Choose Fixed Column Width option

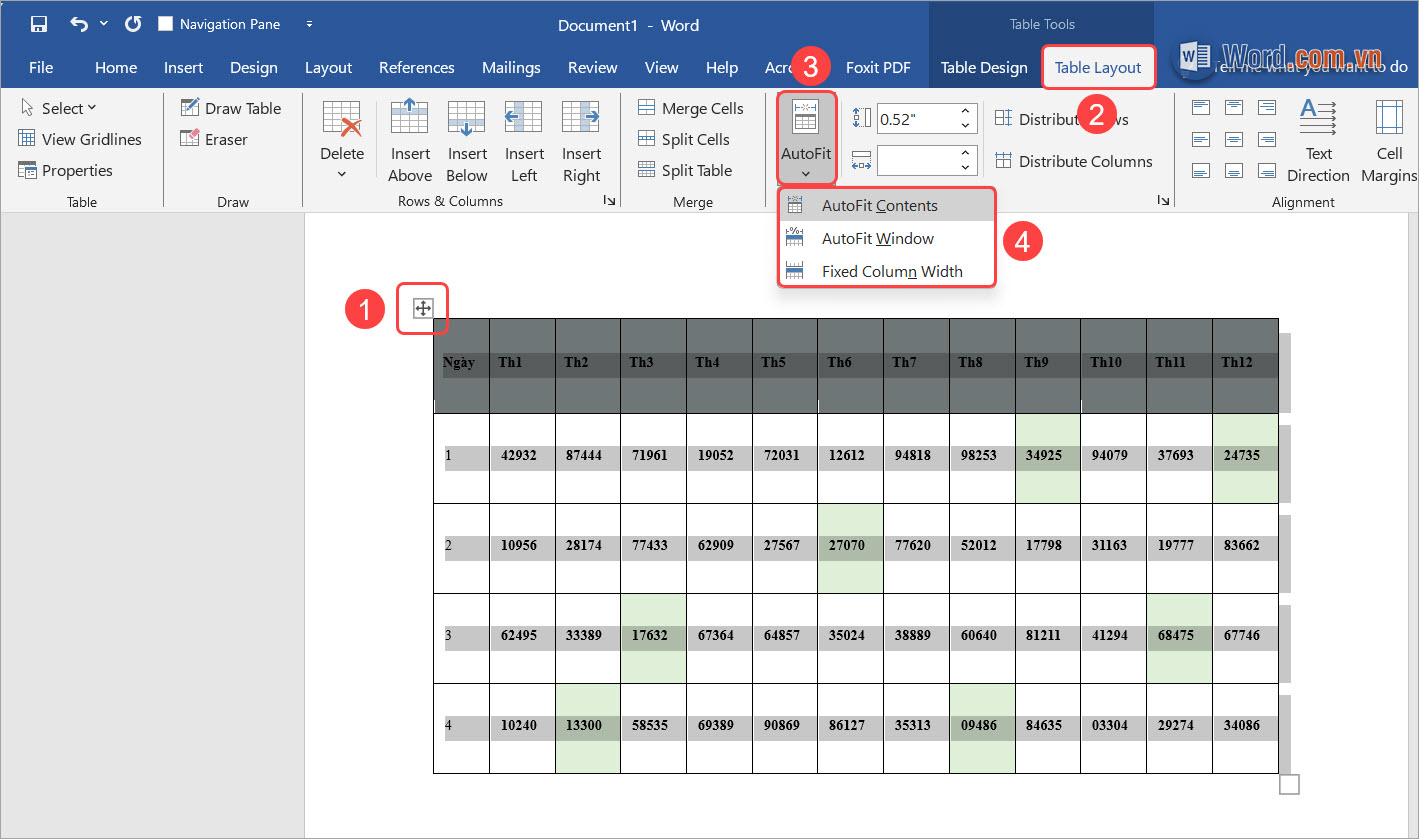pyautogui.click(x=891, y=271)
